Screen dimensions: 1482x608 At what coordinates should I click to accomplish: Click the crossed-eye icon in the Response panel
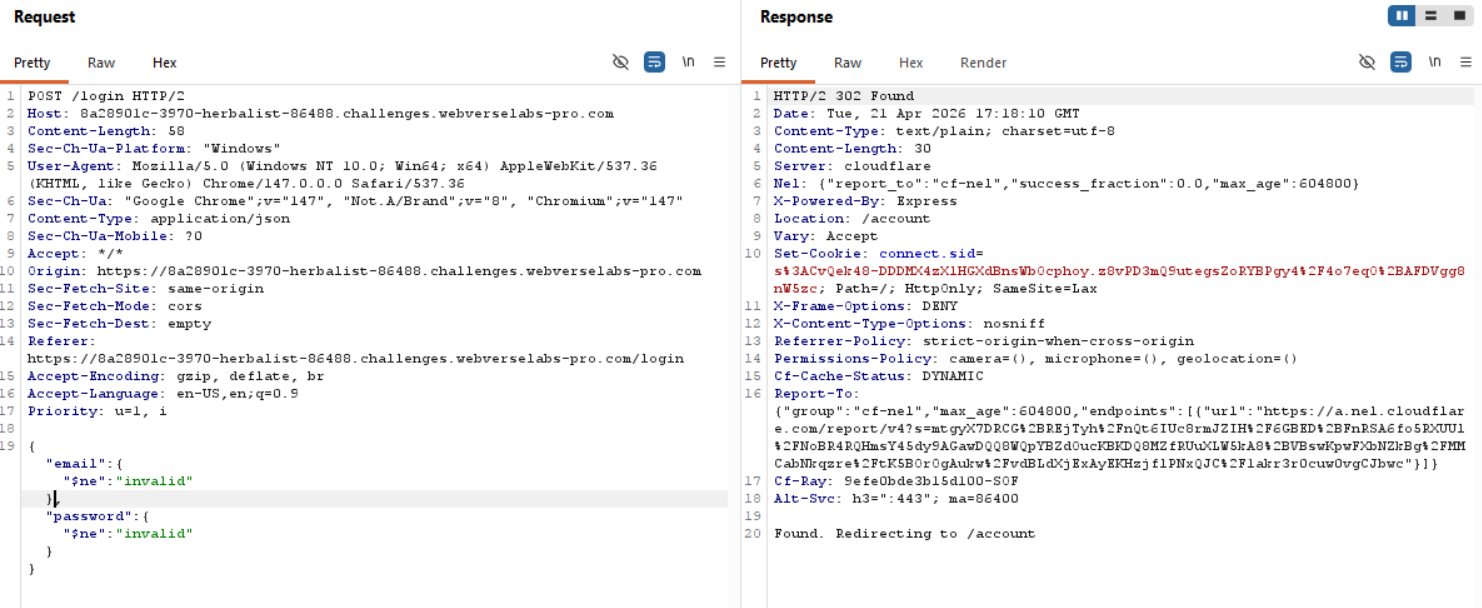click(x=1367, y=62)
